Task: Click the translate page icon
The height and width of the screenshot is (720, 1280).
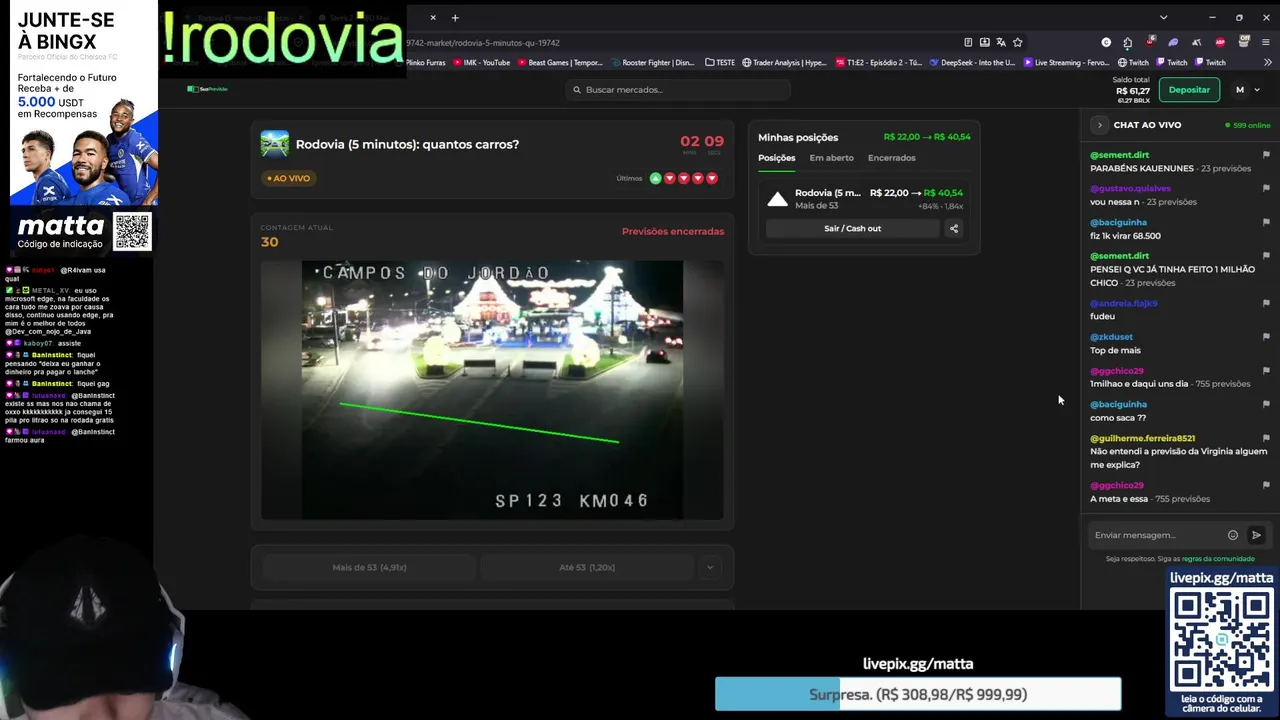Action: (1001, 42)
